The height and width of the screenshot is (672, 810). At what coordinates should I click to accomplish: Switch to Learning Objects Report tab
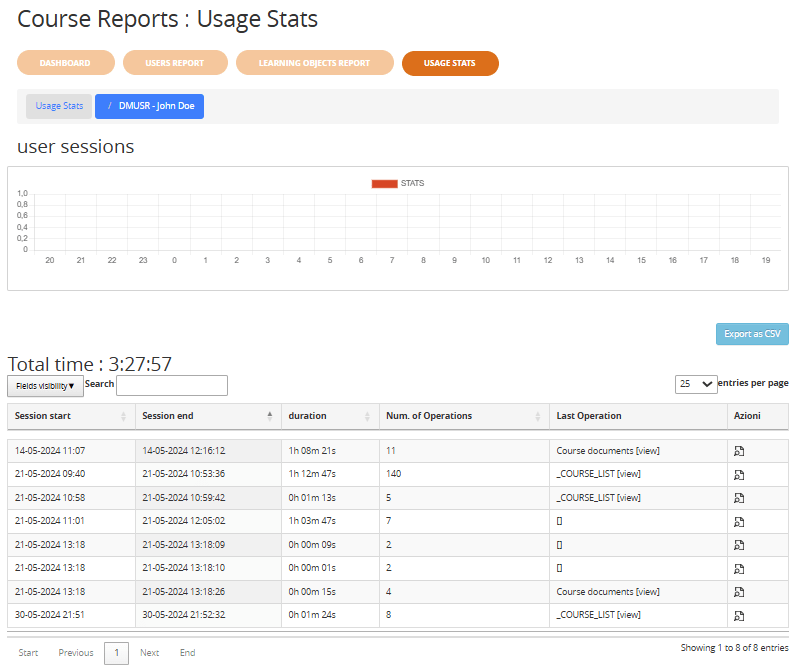pyautogui.click(x=314, y=63)
